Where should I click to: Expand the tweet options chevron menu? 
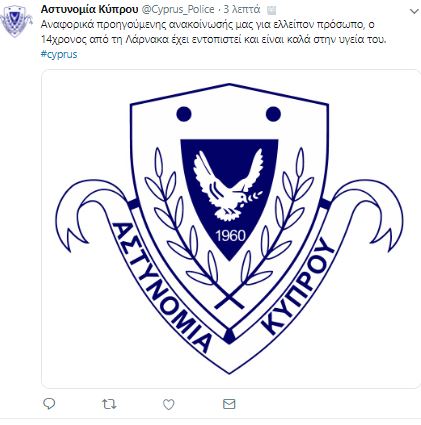pos(414,11)
